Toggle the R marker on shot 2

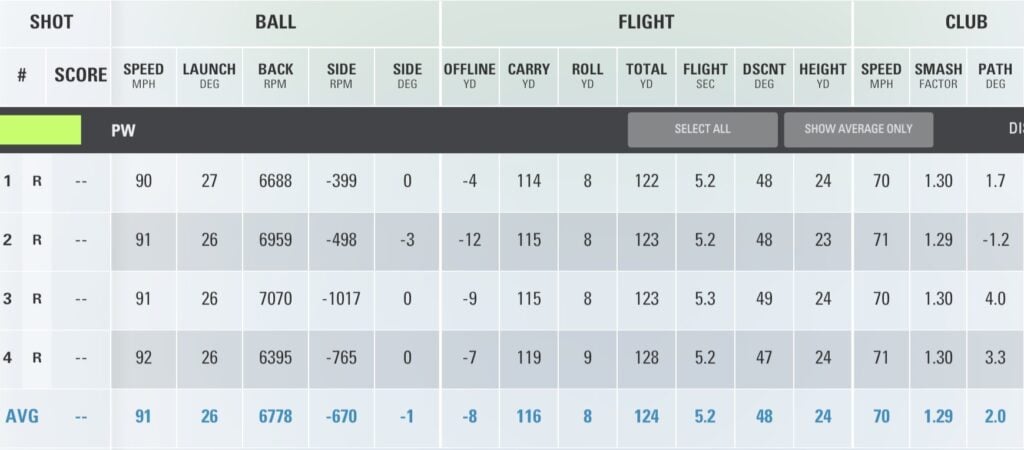[37, 241]
